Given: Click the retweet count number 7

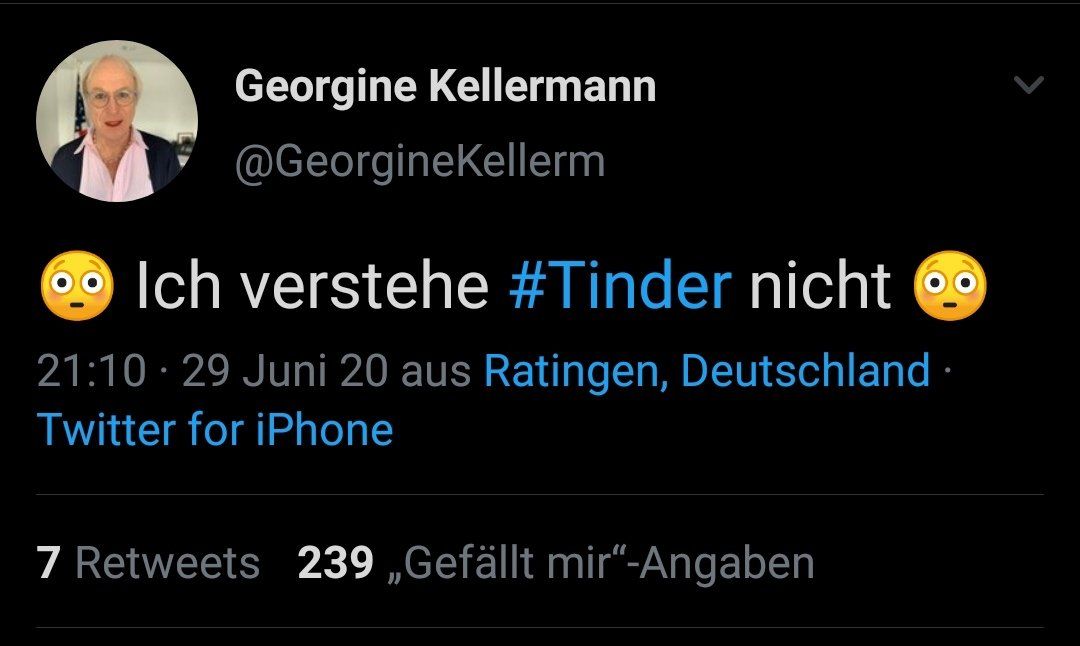Looking at the screenshot, I should coord(48,563).
